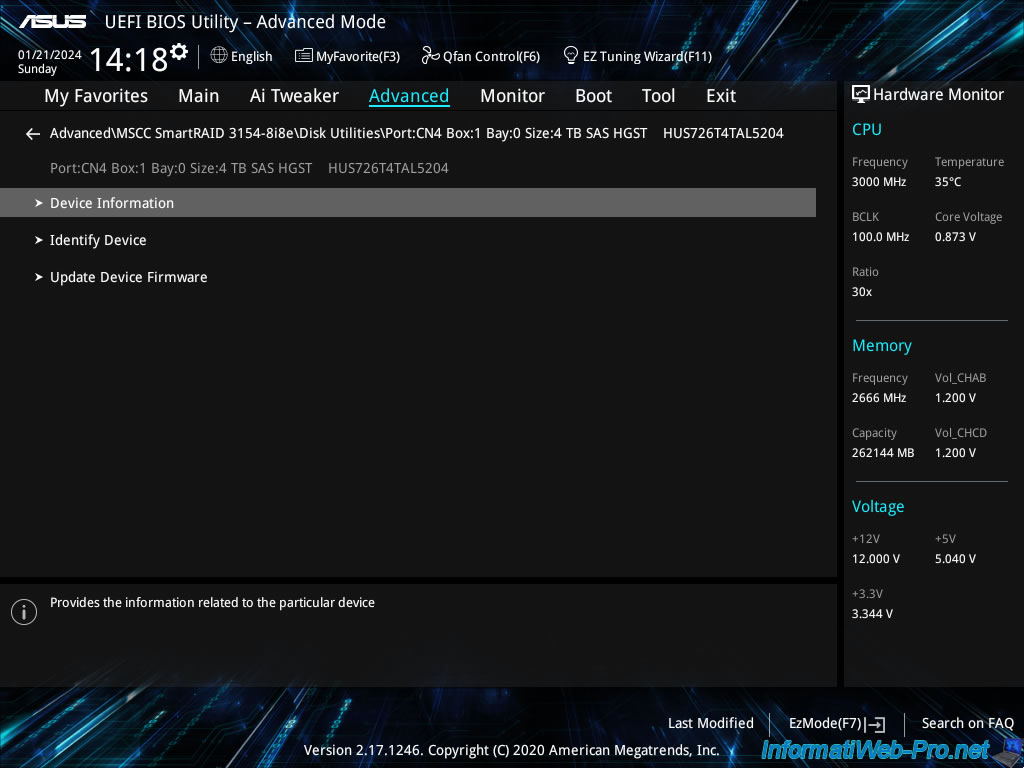1024x768 pixels.
Task: Open Qfan Control fan icon
Action: click(430, 56)
